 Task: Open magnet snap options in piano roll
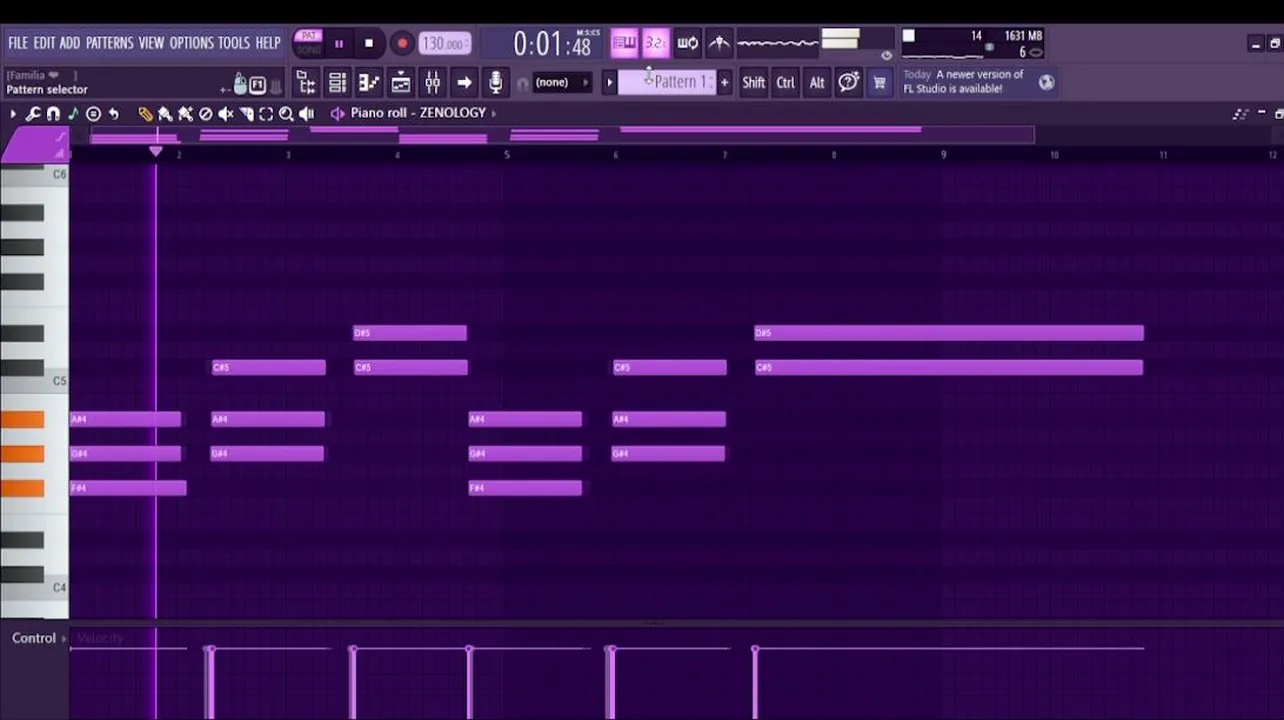(x=53, y=114)
